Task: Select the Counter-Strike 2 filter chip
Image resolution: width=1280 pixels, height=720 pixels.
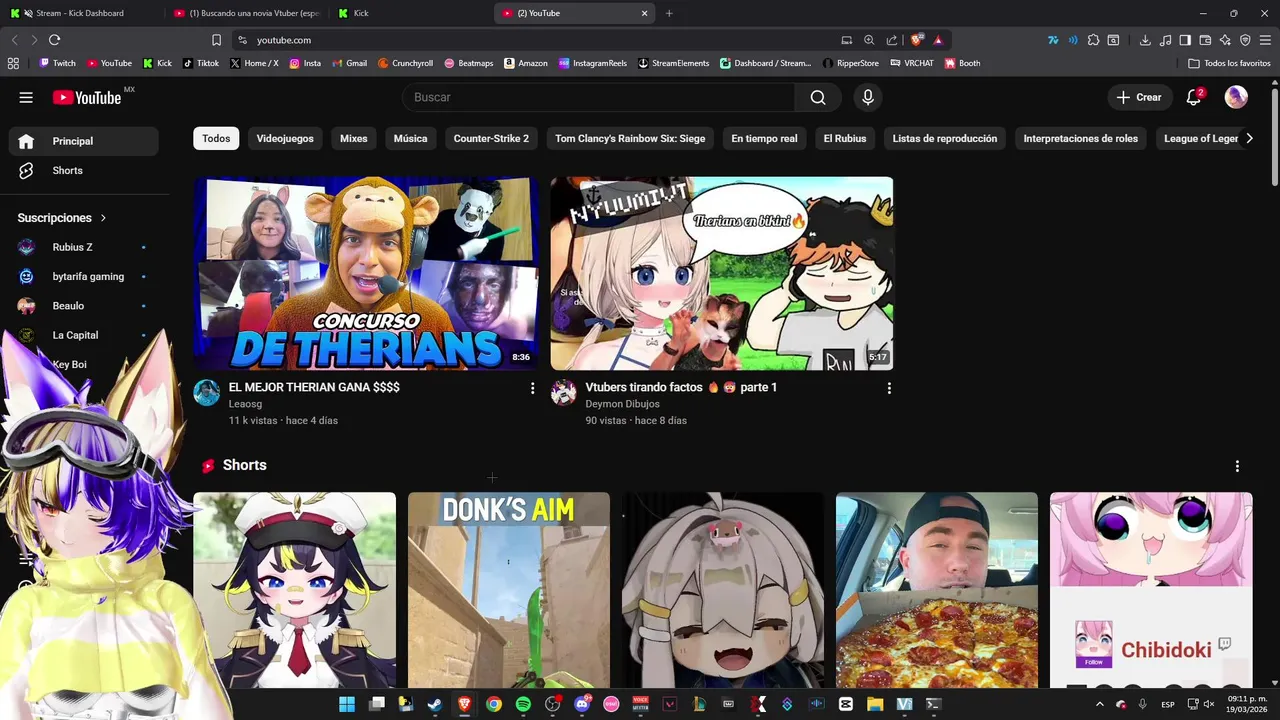Action: [491, 139]
